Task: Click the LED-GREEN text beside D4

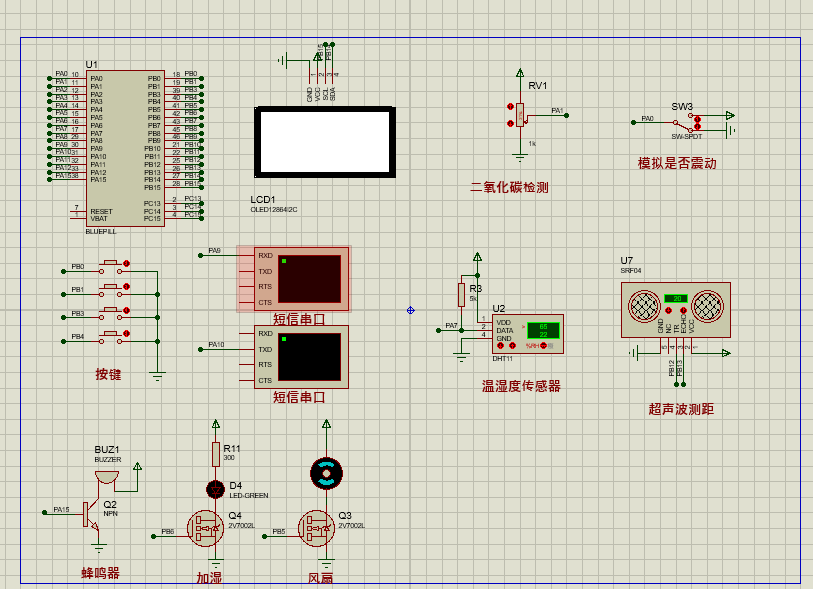Action: (249, 496)
